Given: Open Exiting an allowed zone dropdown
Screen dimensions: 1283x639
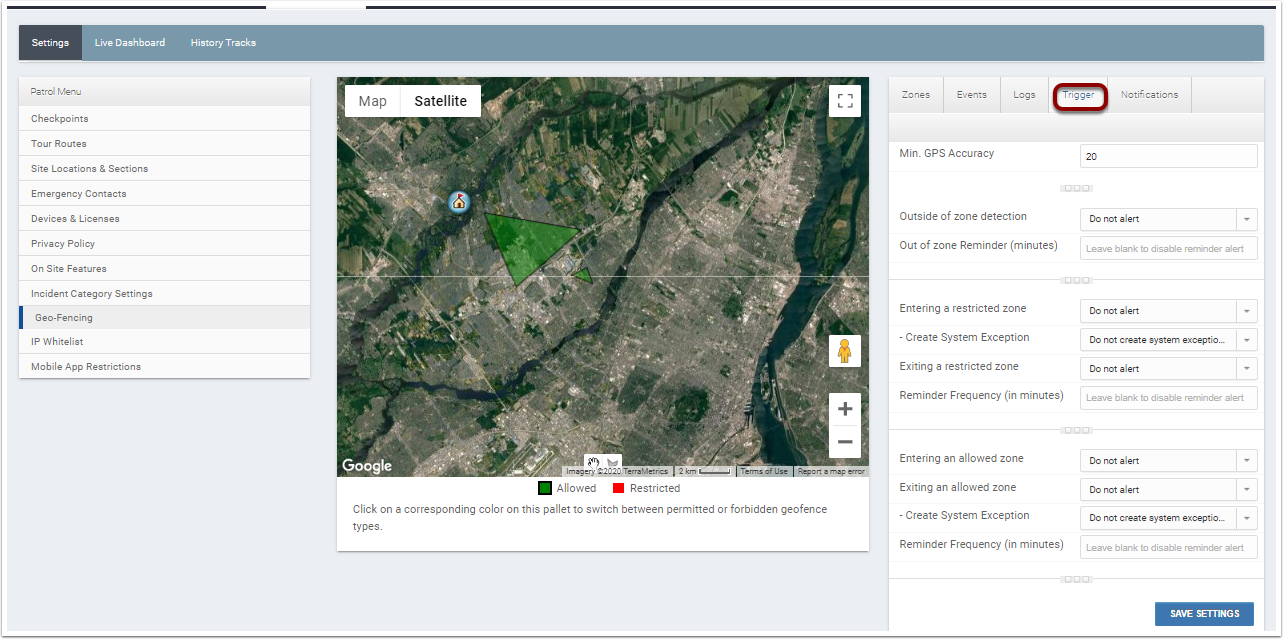Looking at the screenshot, I should pyautogui.click(x=1168, y=490).
